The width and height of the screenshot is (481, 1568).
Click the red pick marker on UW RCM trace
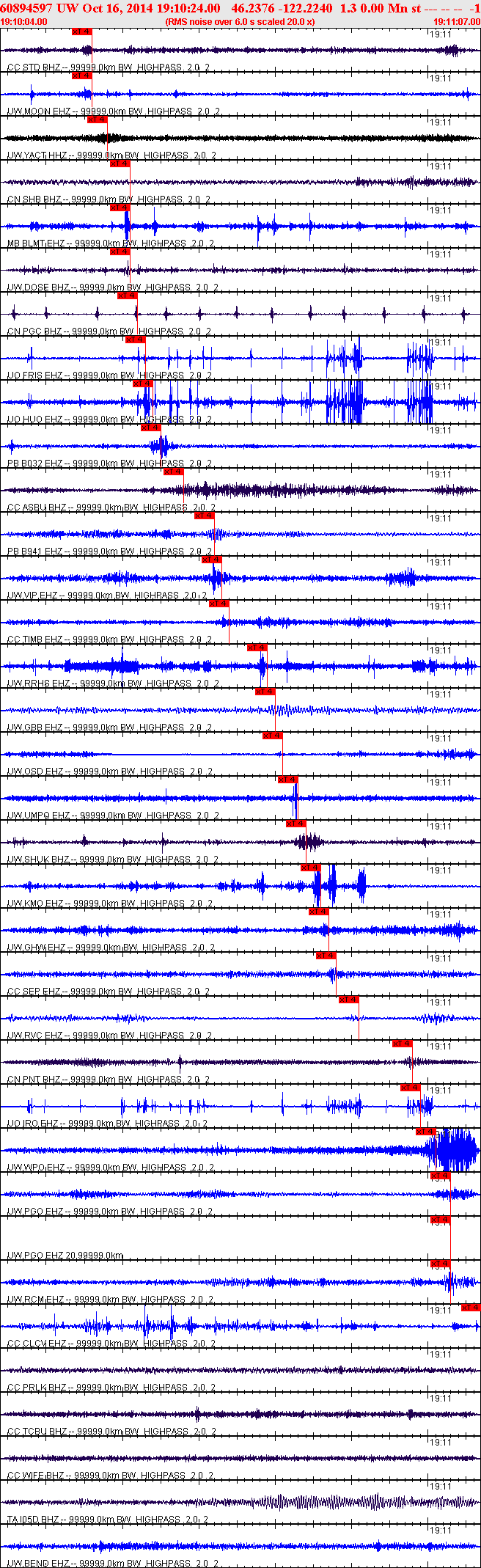coord(440,1264)
